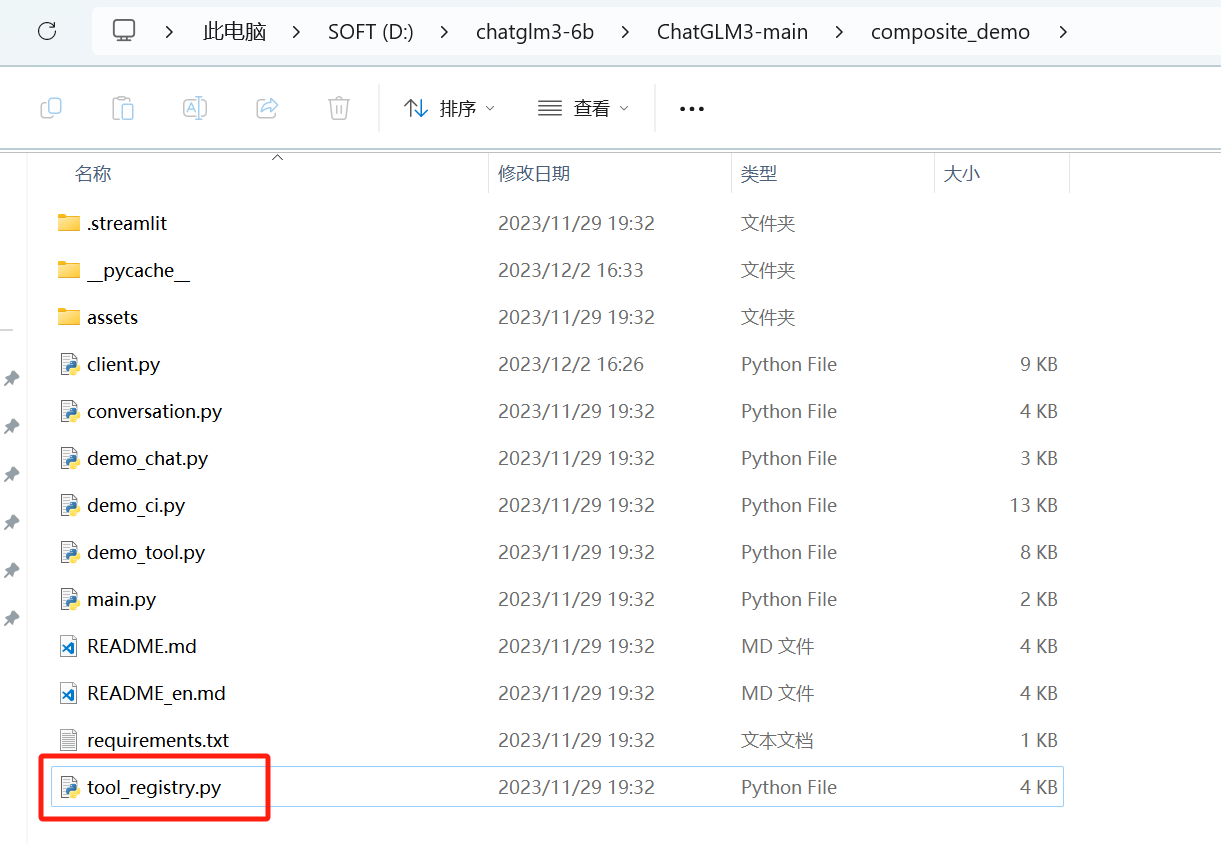Click the Refresh icon in the address bar
Viewport: 1221px width, 844px height.
click(x=47, y=31)
